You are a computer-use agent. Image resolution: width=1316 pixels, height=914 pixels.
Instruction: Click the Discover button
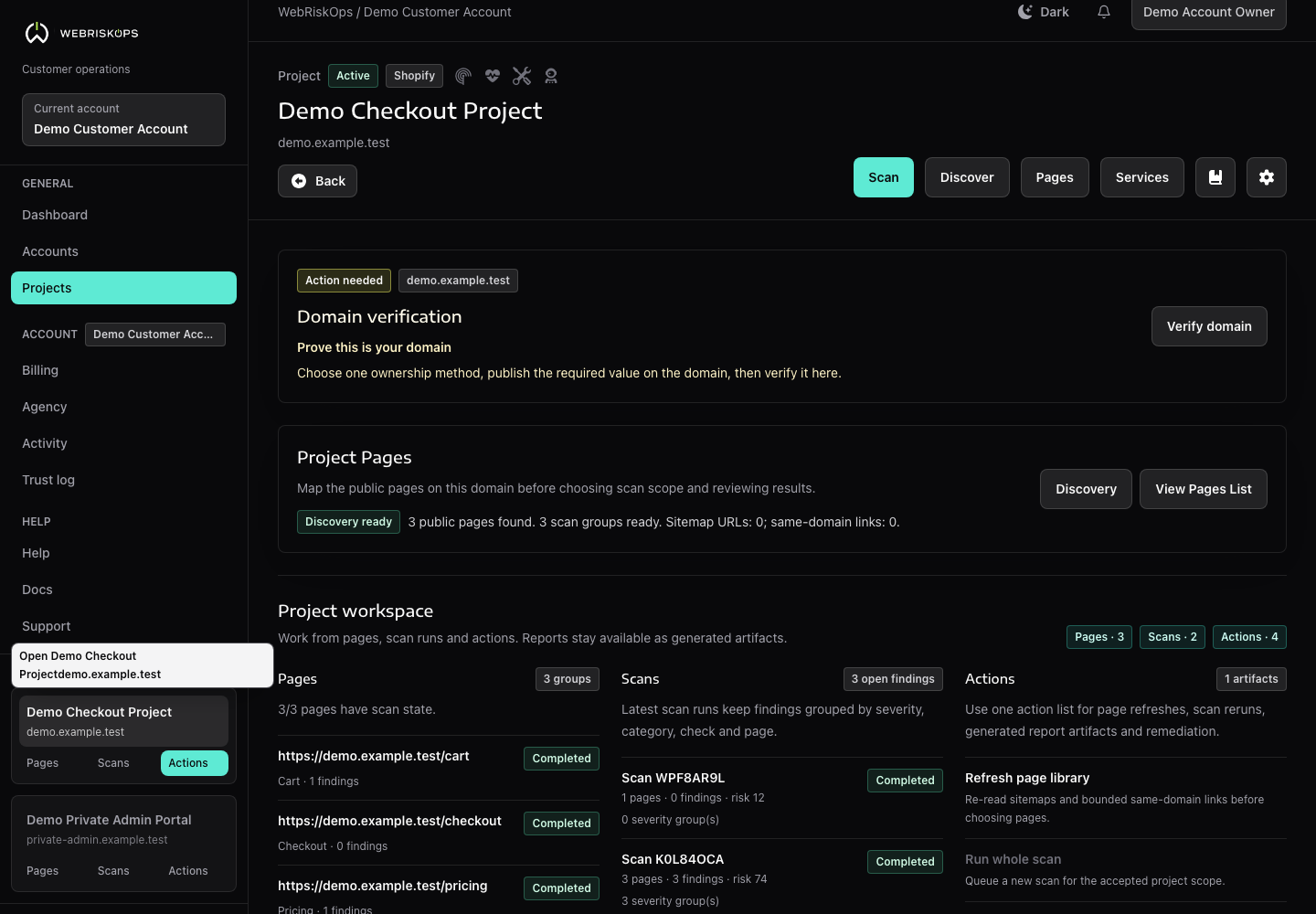(x=967, y=177)
